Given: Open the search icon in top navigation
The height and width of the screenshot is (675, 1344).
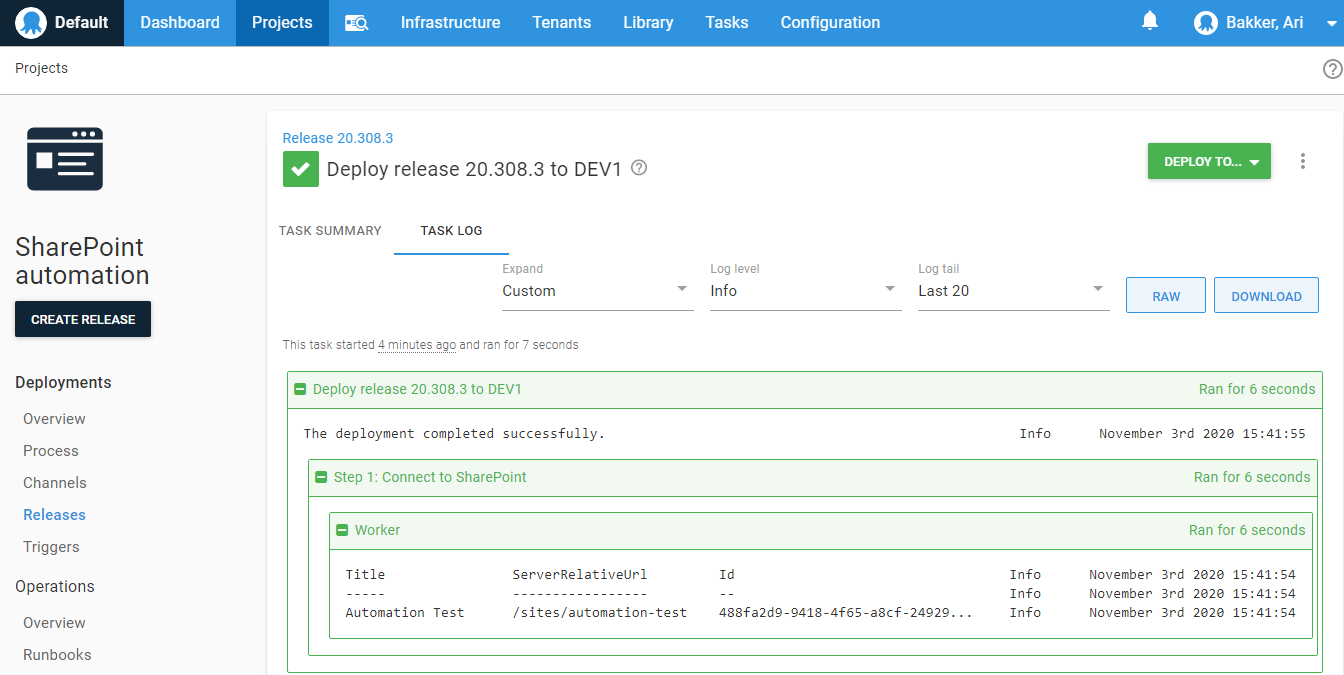Looking at the screenshot, I should tap(356, 23).
